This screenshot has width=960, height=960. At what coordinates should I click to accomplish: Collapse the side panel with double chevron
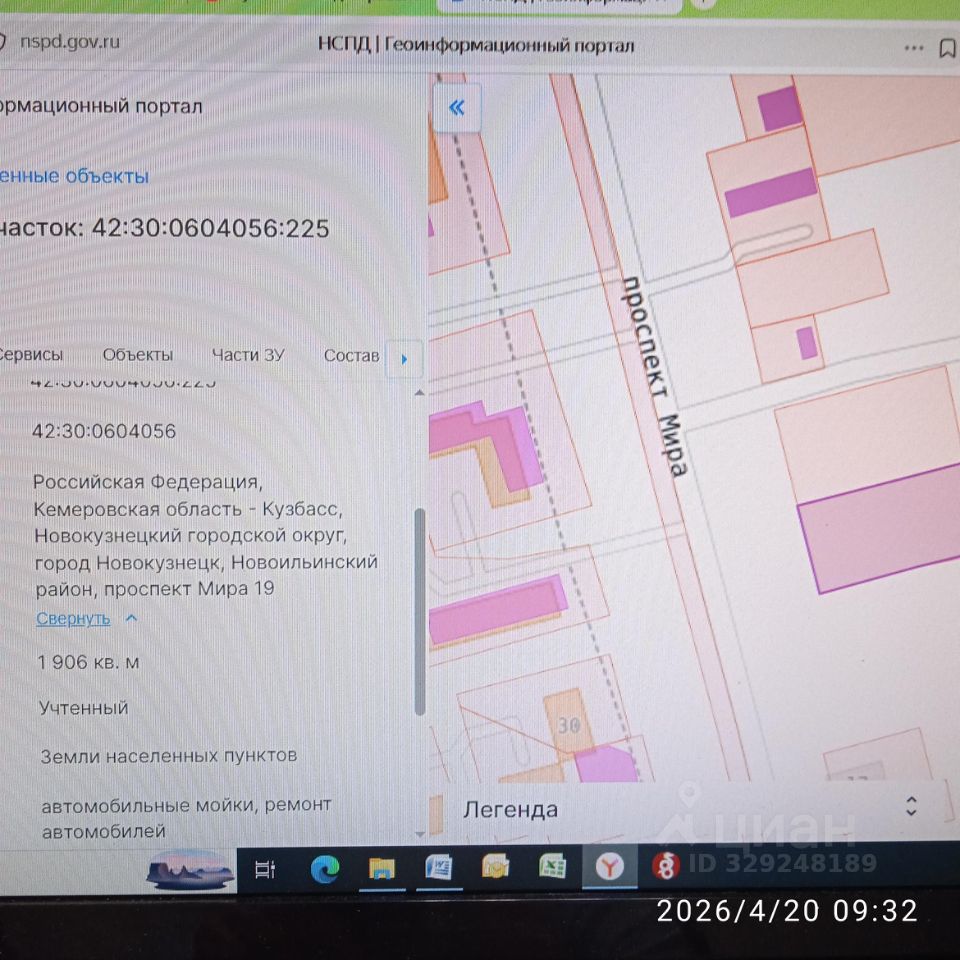pyautogui.click(x=457, y=108)
